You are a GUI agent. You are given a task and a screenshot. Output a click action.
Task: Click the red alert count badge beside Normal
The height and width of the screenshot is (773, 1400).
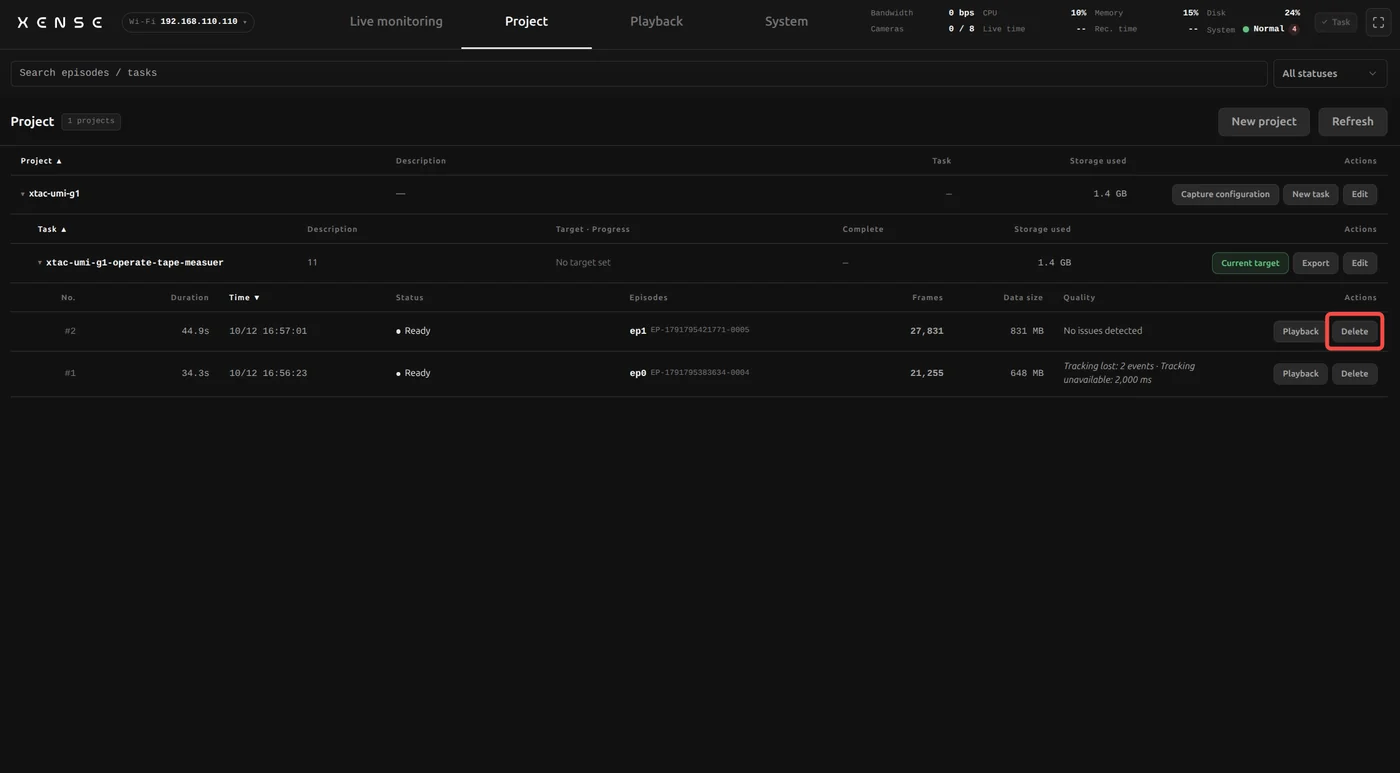pos(1294,29)
